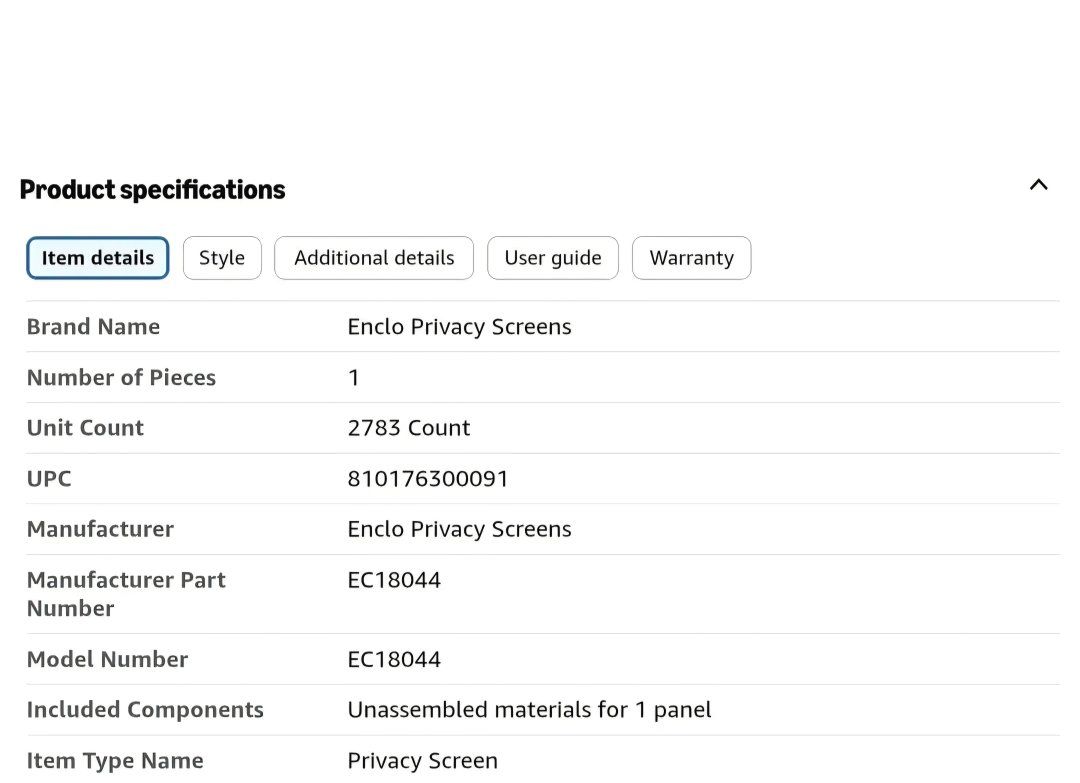Click the Unit Count label
The width and height of the screenshot is (1080, 783).
click(85, 428)
